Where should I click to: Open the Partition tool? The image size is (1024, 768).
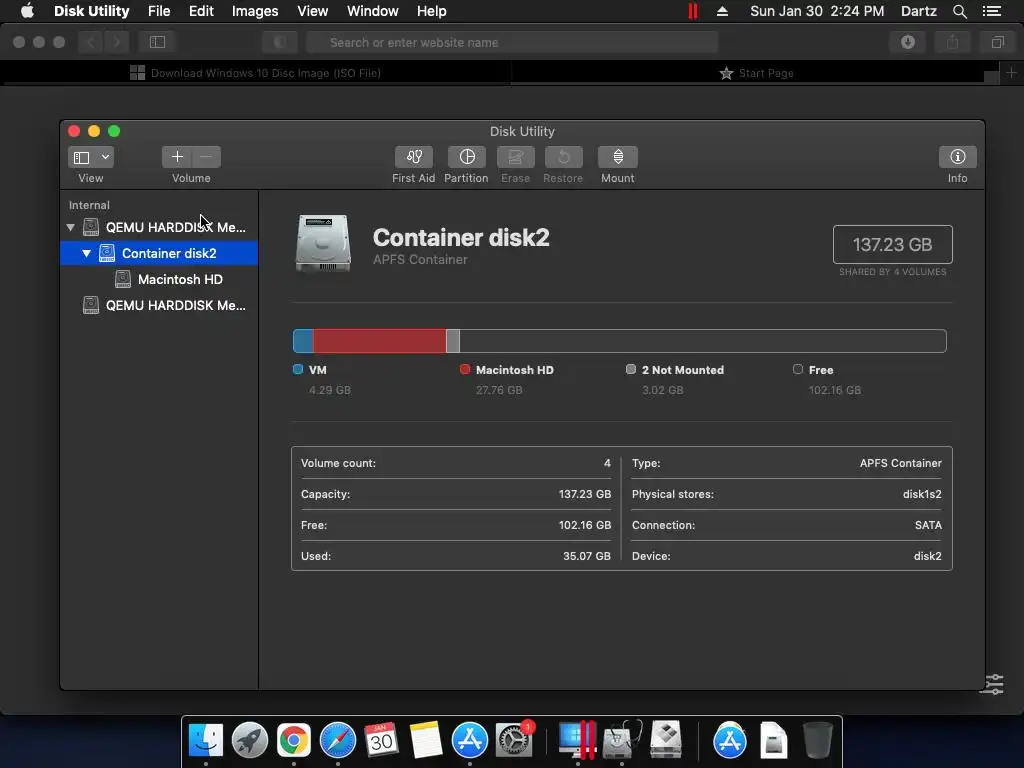466,157
